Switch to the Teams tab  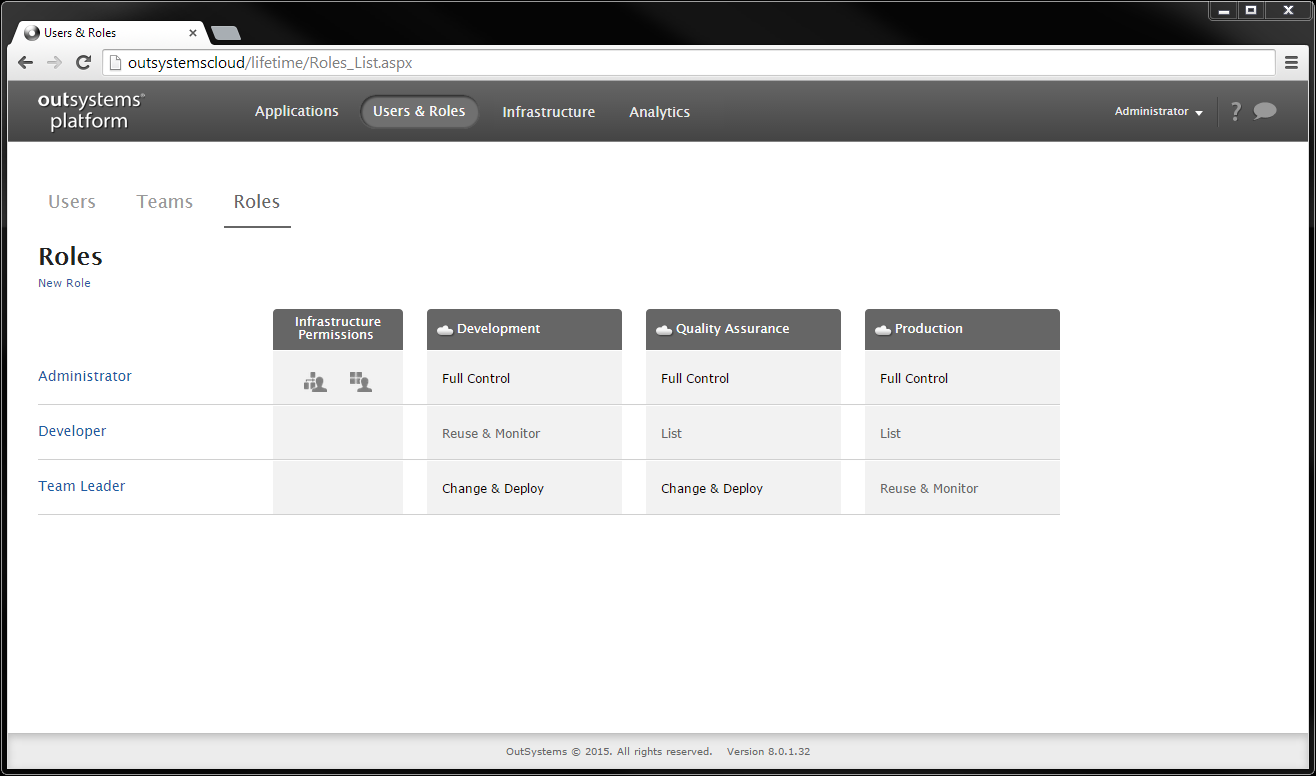[x=164, y=201]
